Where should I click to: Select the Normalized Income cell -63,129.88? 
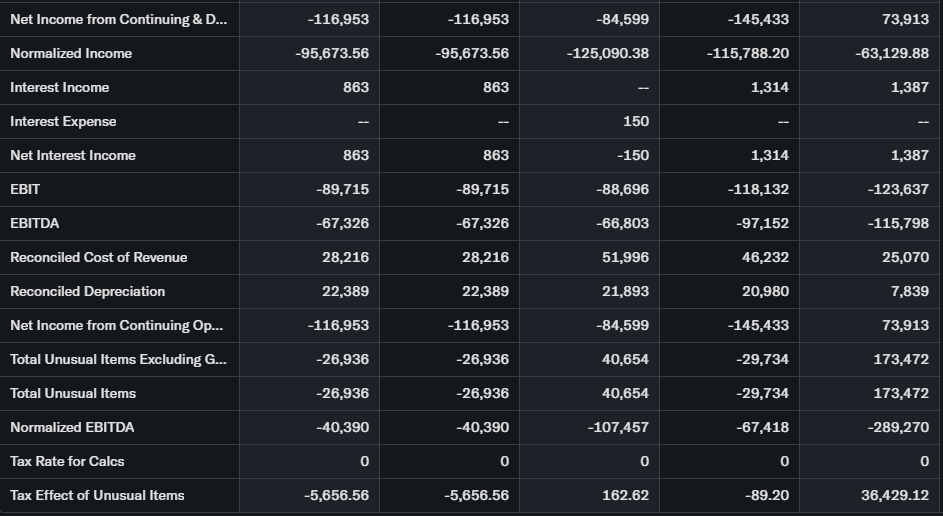[x=892, y=53]
